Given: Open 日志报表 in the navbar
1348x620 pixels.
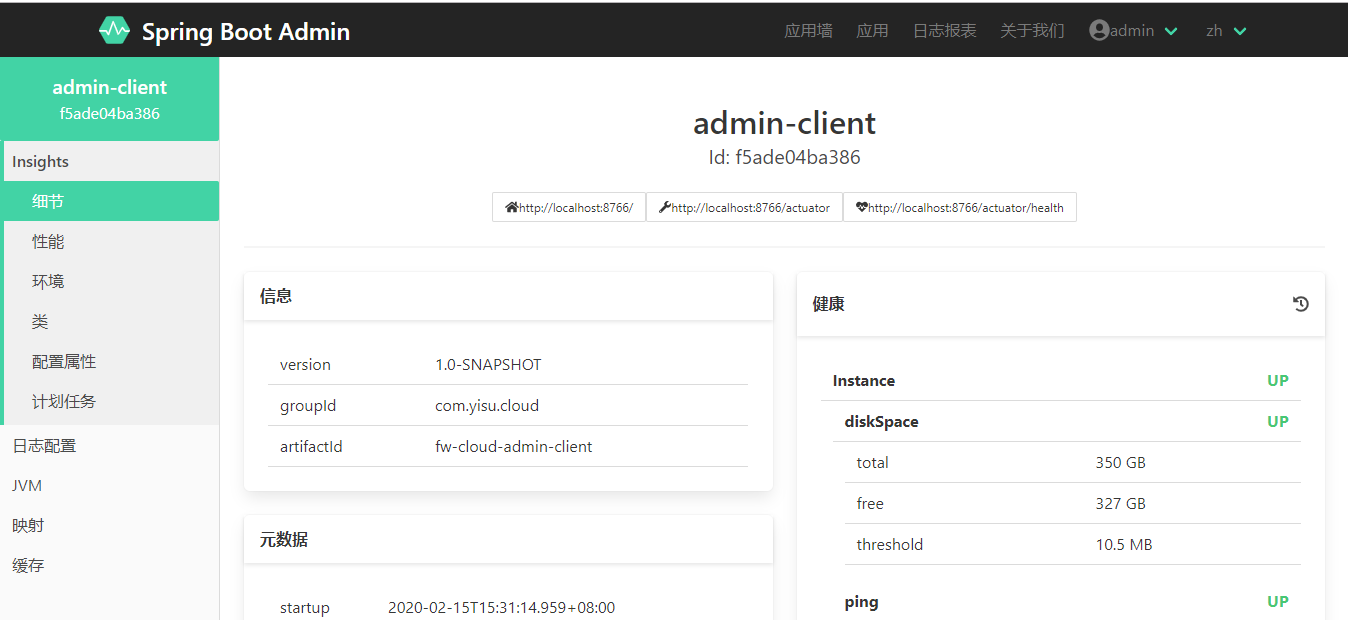Looking at the screenshot, I should (944, 31).
